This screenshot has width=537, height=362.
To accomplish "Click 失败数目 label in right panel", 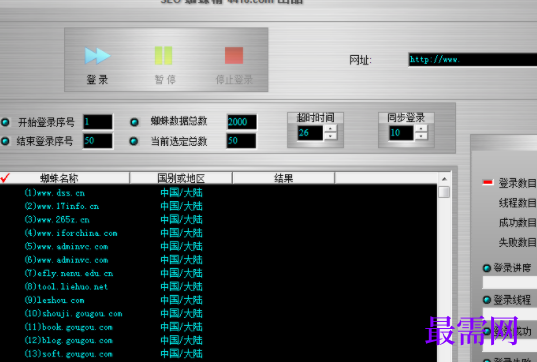I will (517, 242).
